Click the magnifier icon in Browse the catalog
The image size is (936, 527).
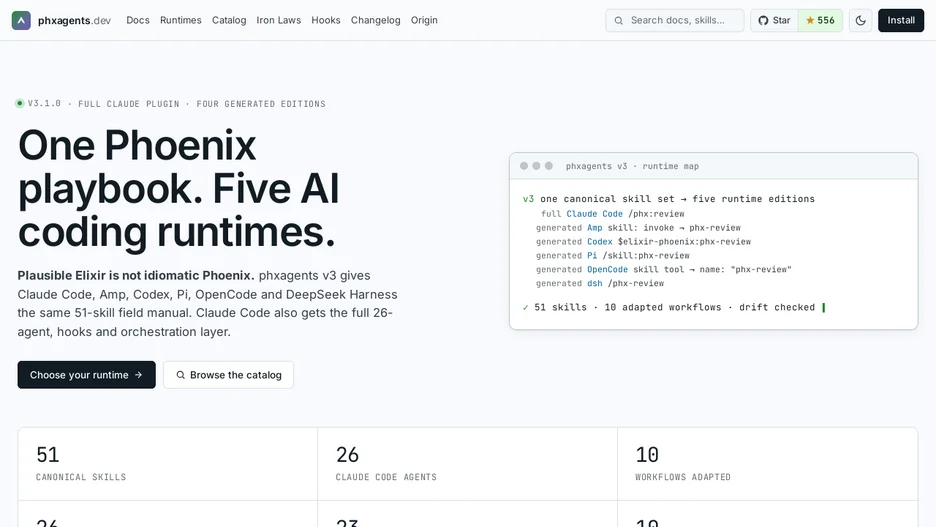click(x=180, y=375)
